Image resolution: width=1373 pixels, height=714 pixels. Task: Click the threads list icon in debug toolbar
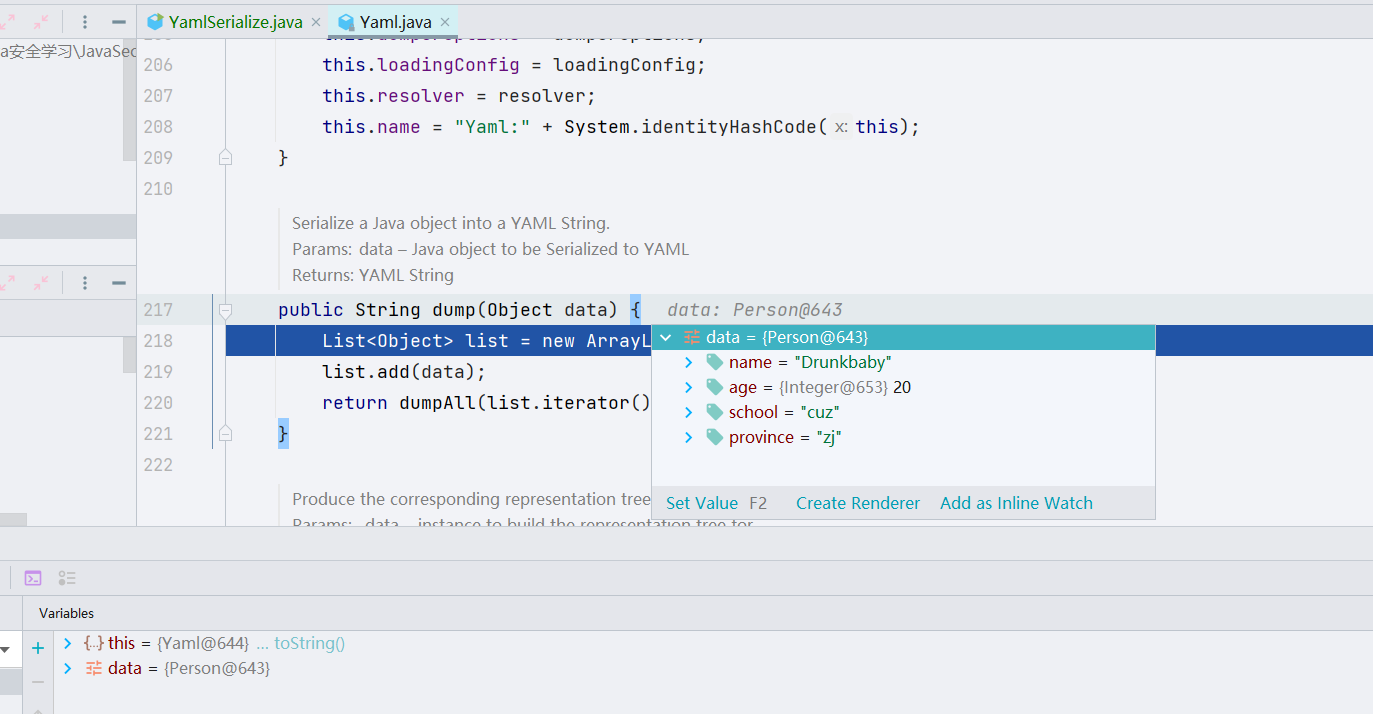67,578
